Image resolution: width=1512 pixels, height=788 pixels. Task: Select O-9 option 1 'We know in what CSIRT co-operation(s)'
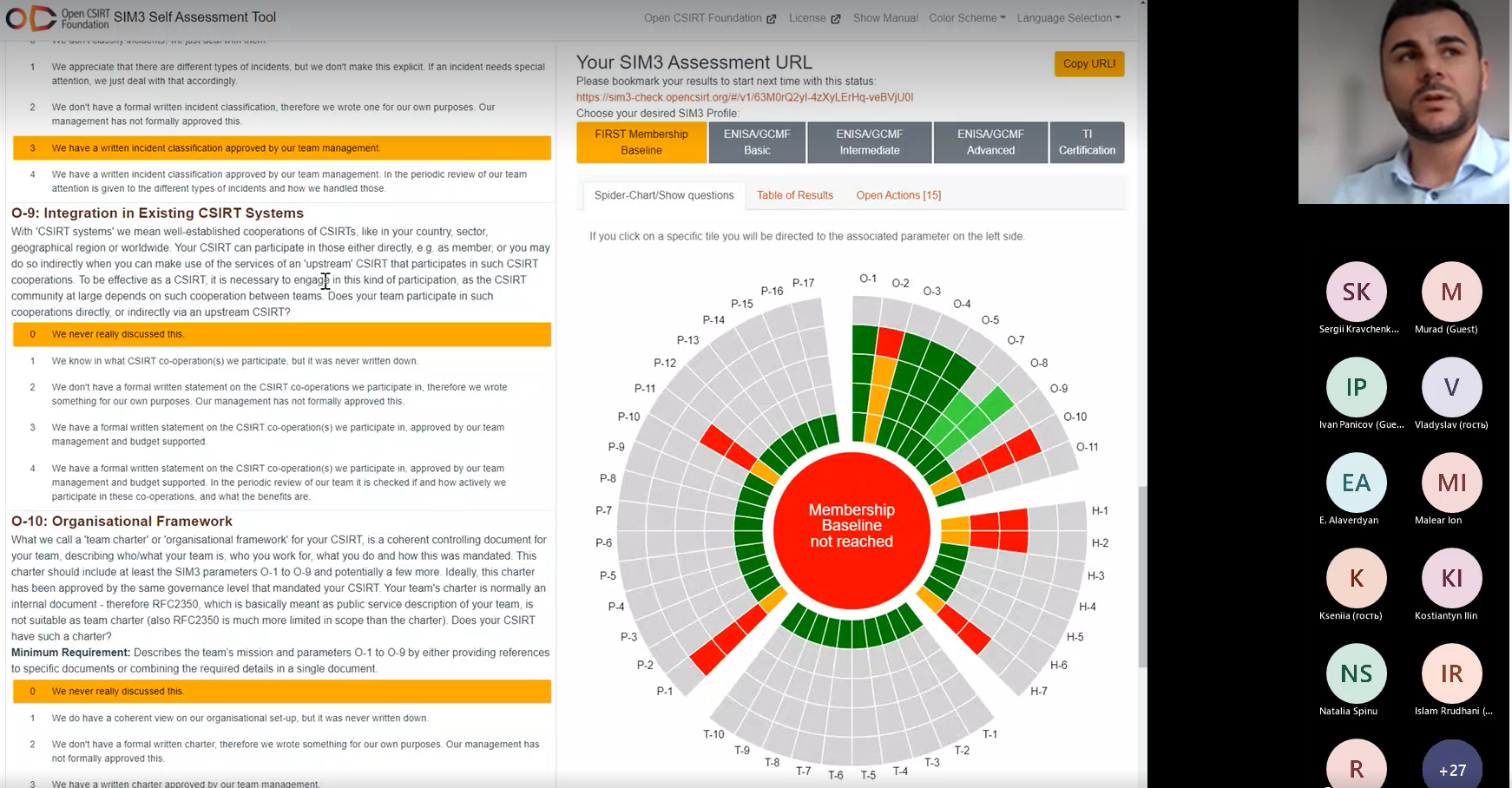282,361
